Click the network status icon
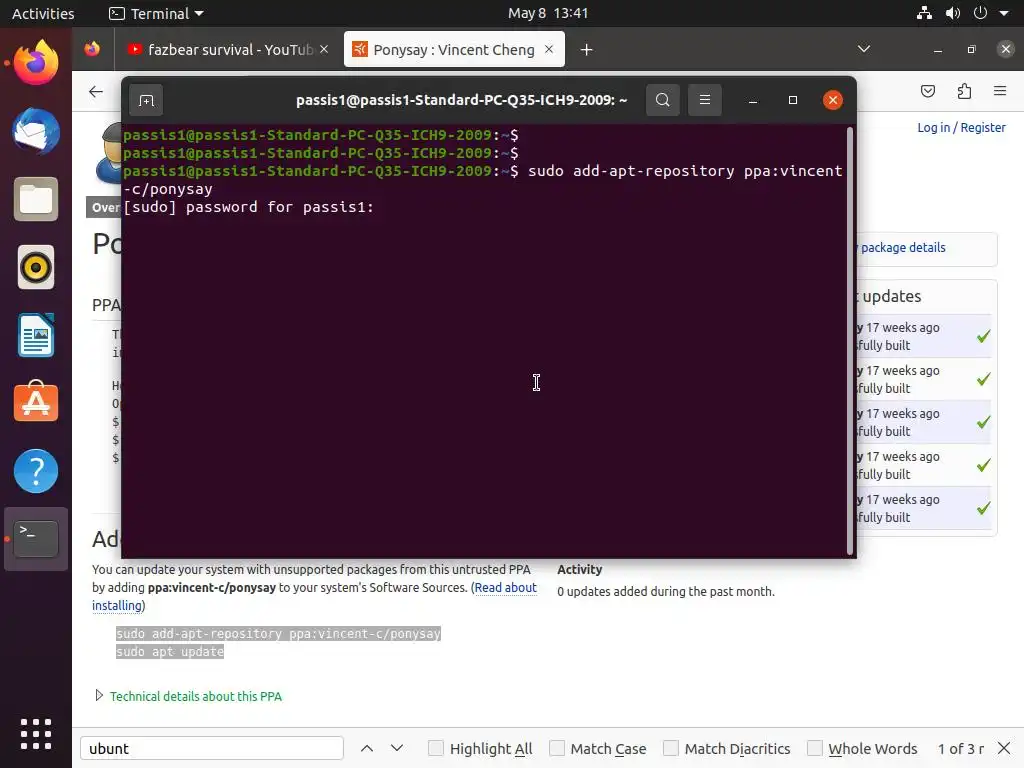This screenshot has height=768, width=1024. [924, 13]
